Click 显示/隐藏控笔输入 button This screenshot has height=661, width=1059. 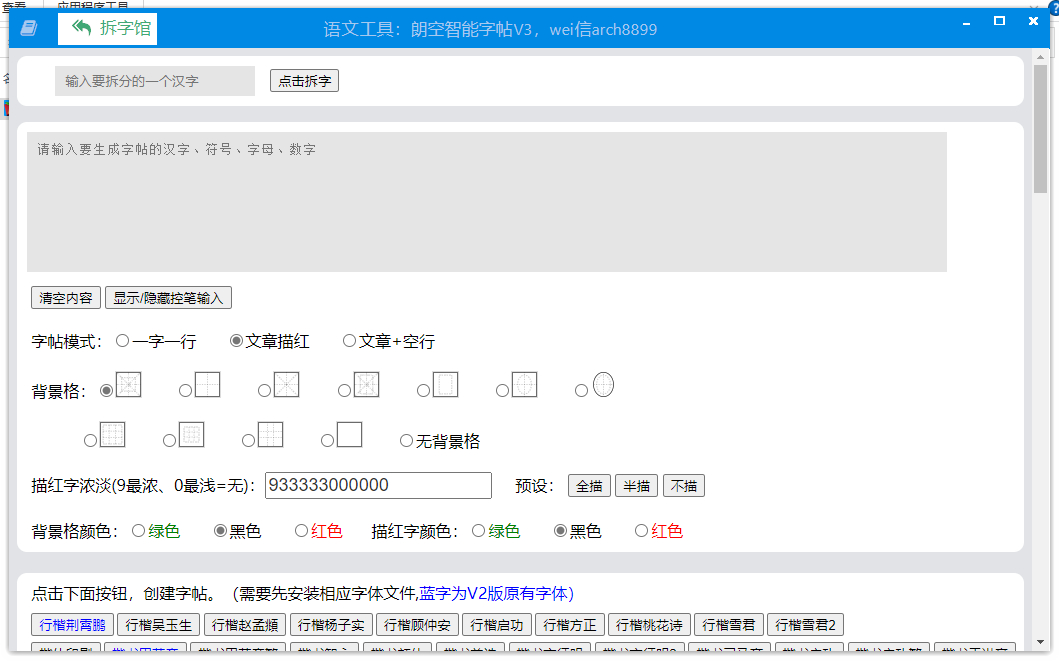[x=168, y=298]
